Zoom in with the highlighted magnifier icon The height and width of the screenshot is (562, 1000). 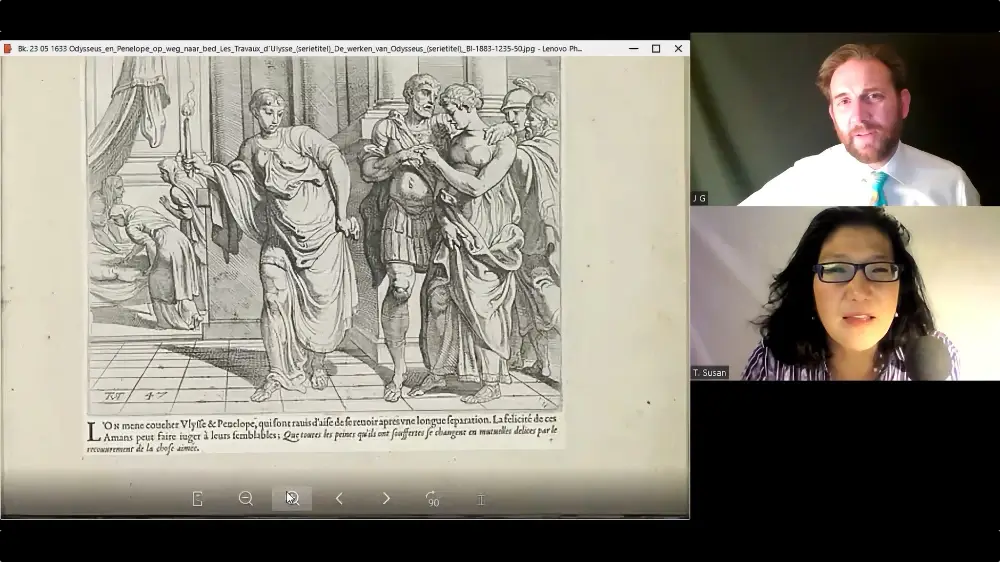[292, 499]
